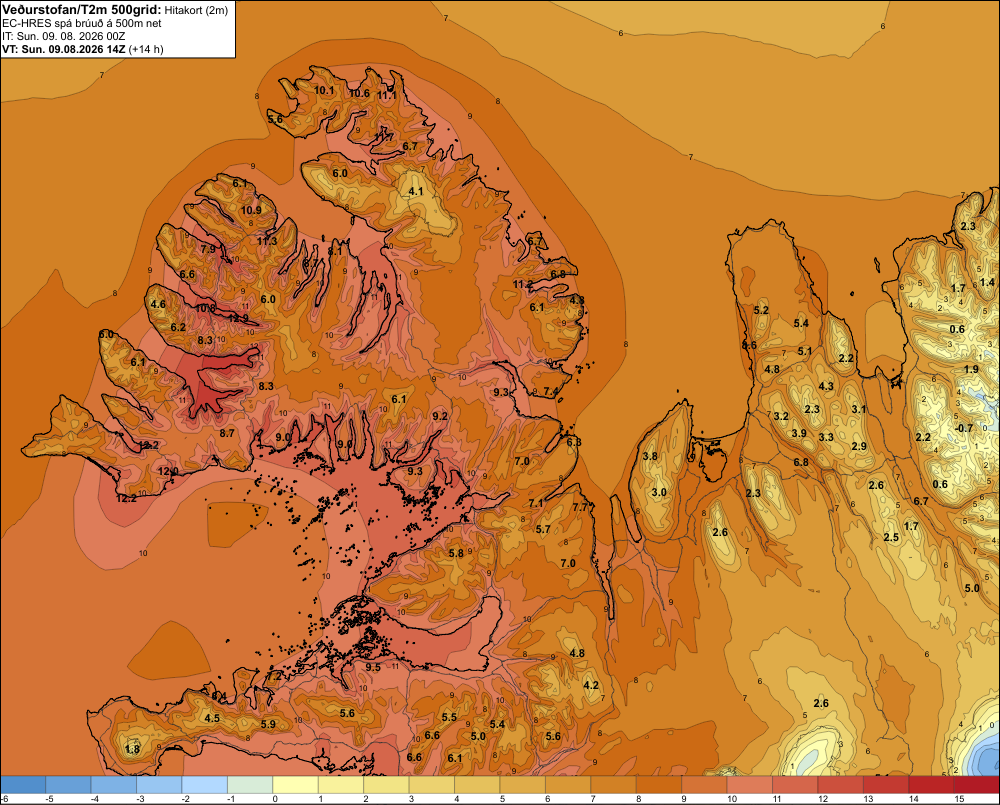The width and height of the screenshot is (1000, 805).
Task: Click the 9.5 temperature label
Action: pyautogui.click(x=373, y=667)
